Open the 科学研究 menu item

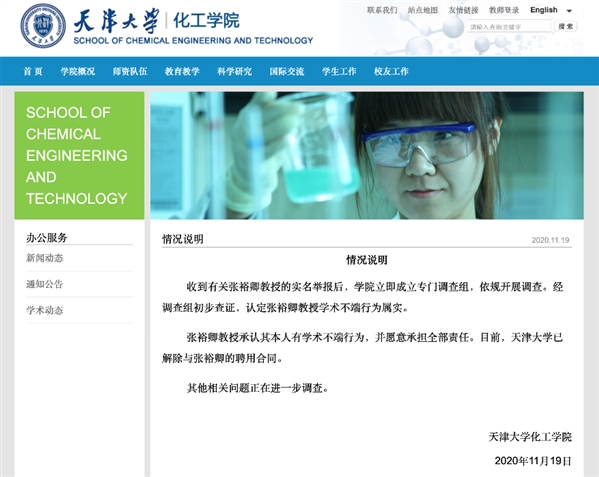click(x=235, y=71)
